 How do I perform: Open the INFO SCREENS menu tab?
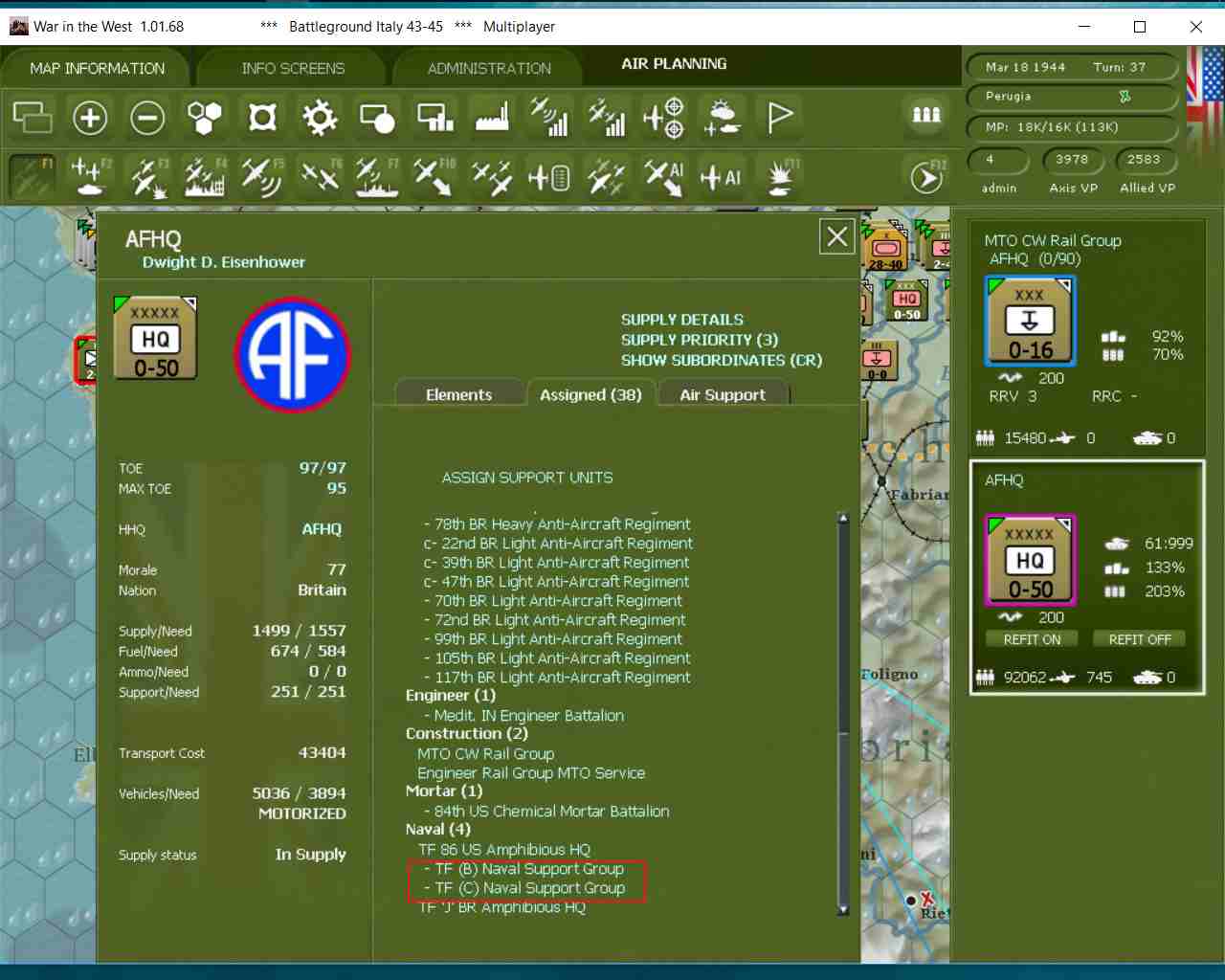click(x=293, y=69)
